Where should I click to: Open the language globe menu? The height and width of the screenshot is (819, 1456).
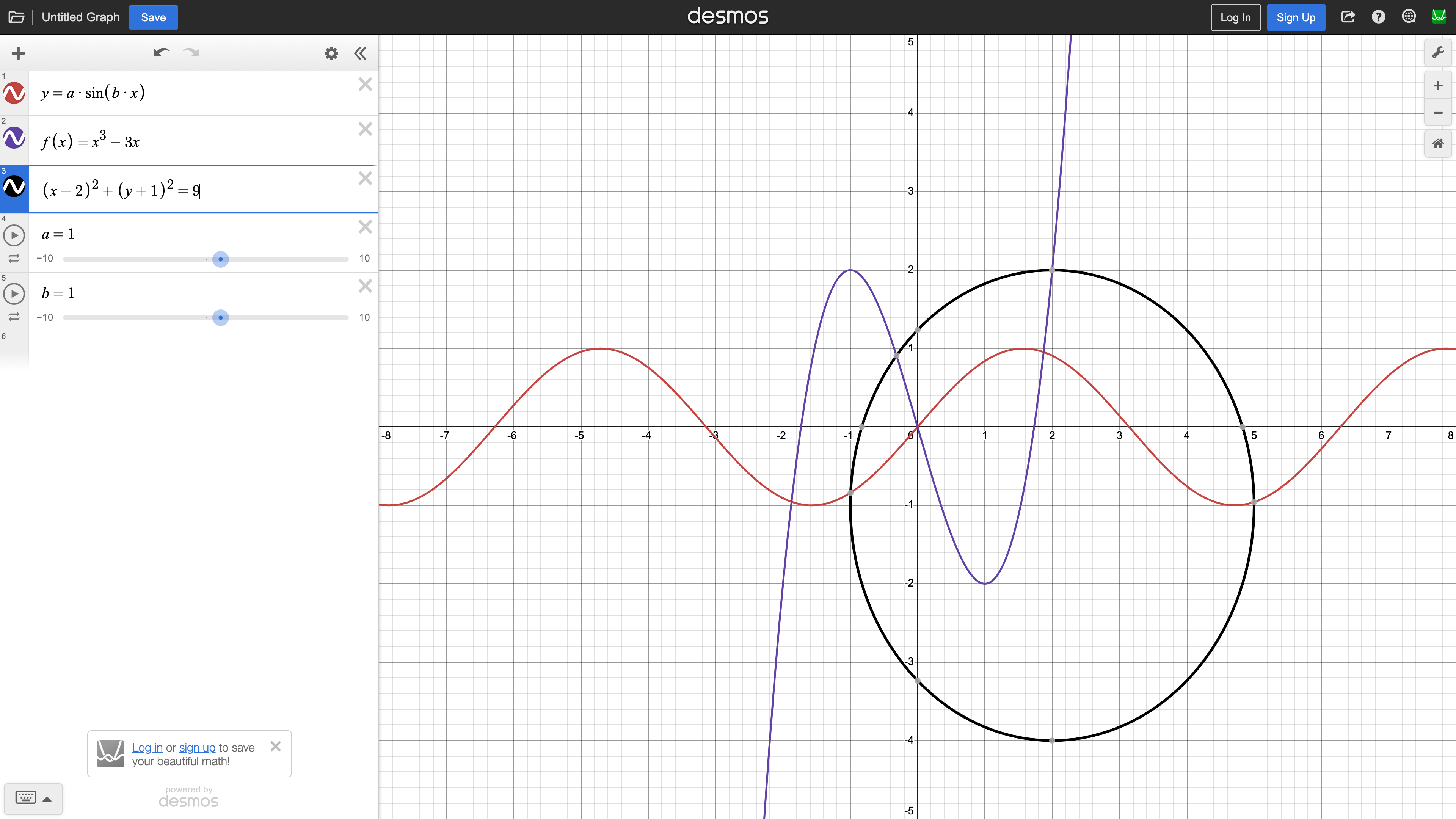[x=1409, y=17]
